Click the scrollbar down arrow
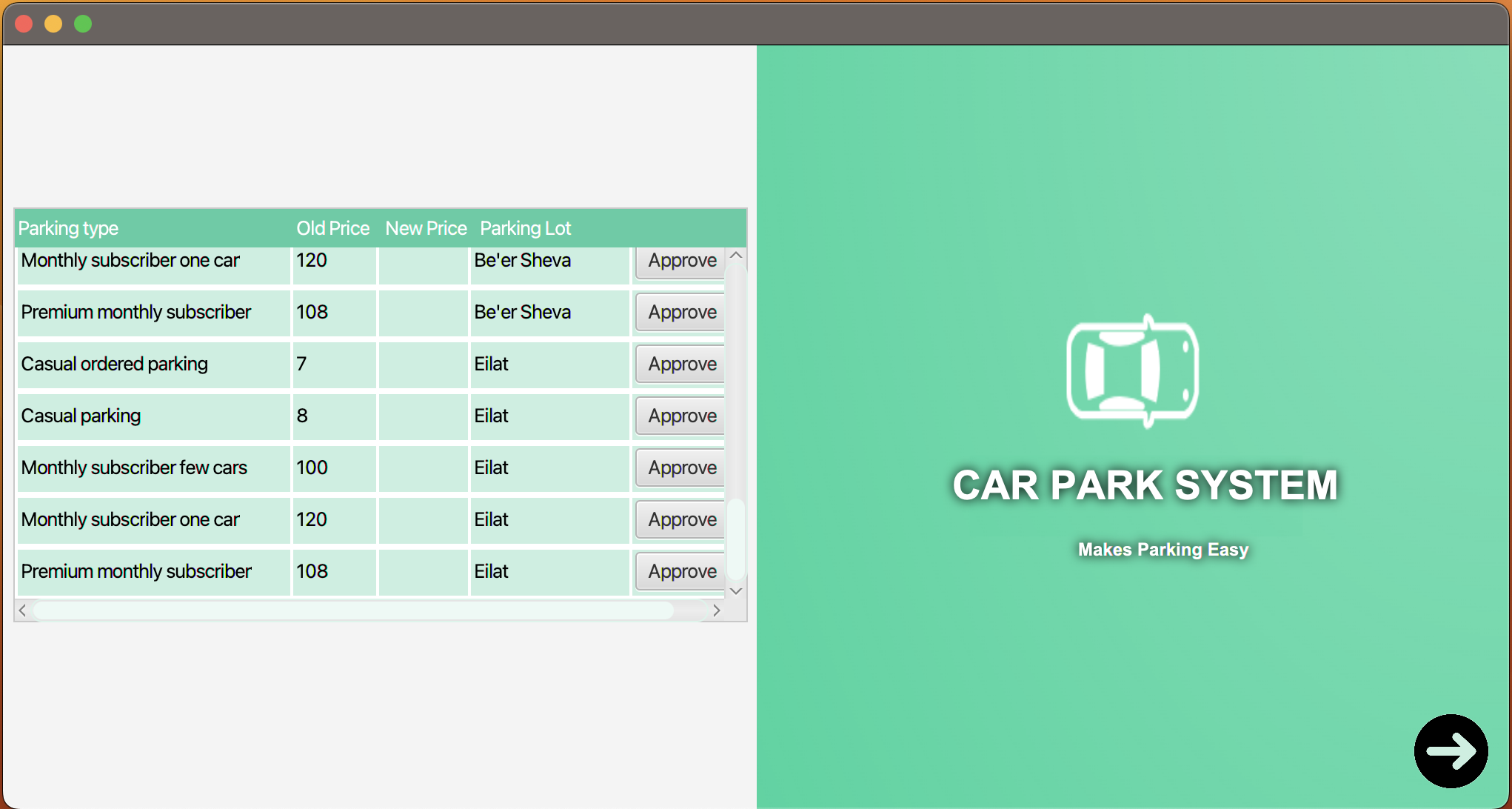1512x809 pixels. (736, 590)
